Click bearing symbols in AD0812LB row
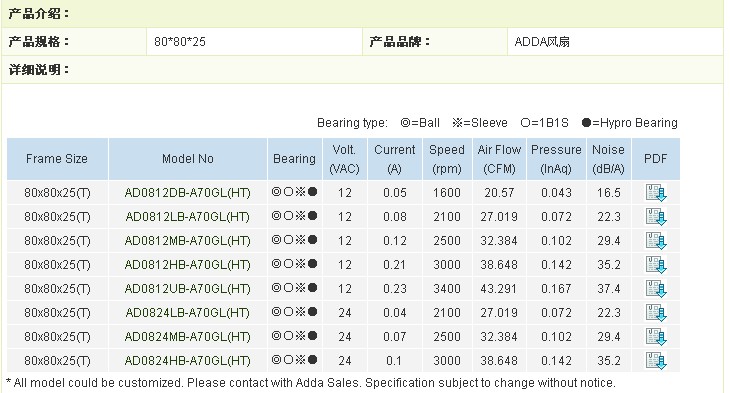The image size is (730, 393). (x=294, y=216)
